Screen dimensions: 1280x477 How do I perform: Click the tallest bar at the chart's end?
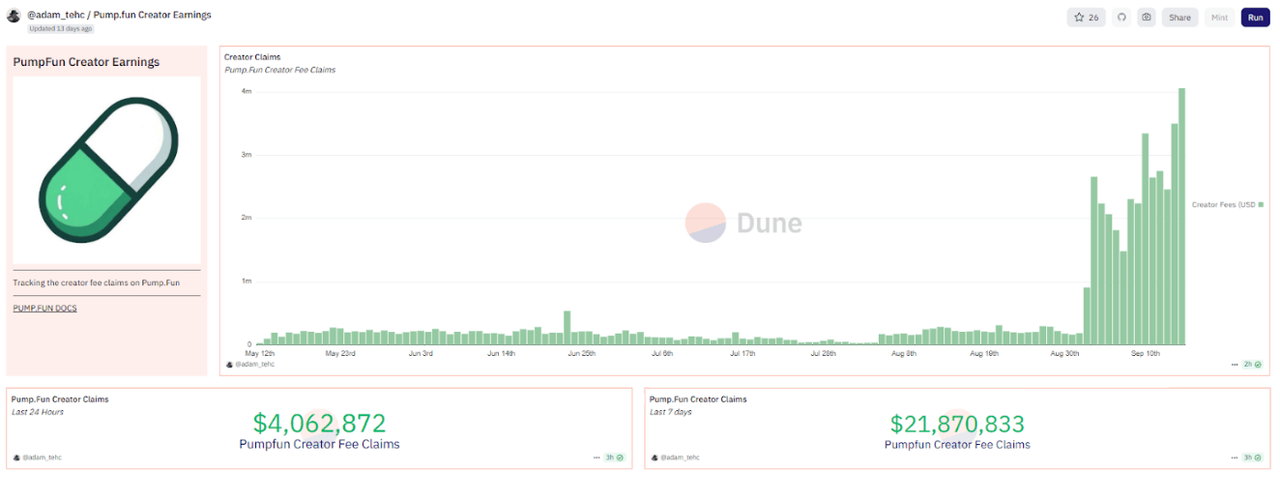pos(1181,216)
